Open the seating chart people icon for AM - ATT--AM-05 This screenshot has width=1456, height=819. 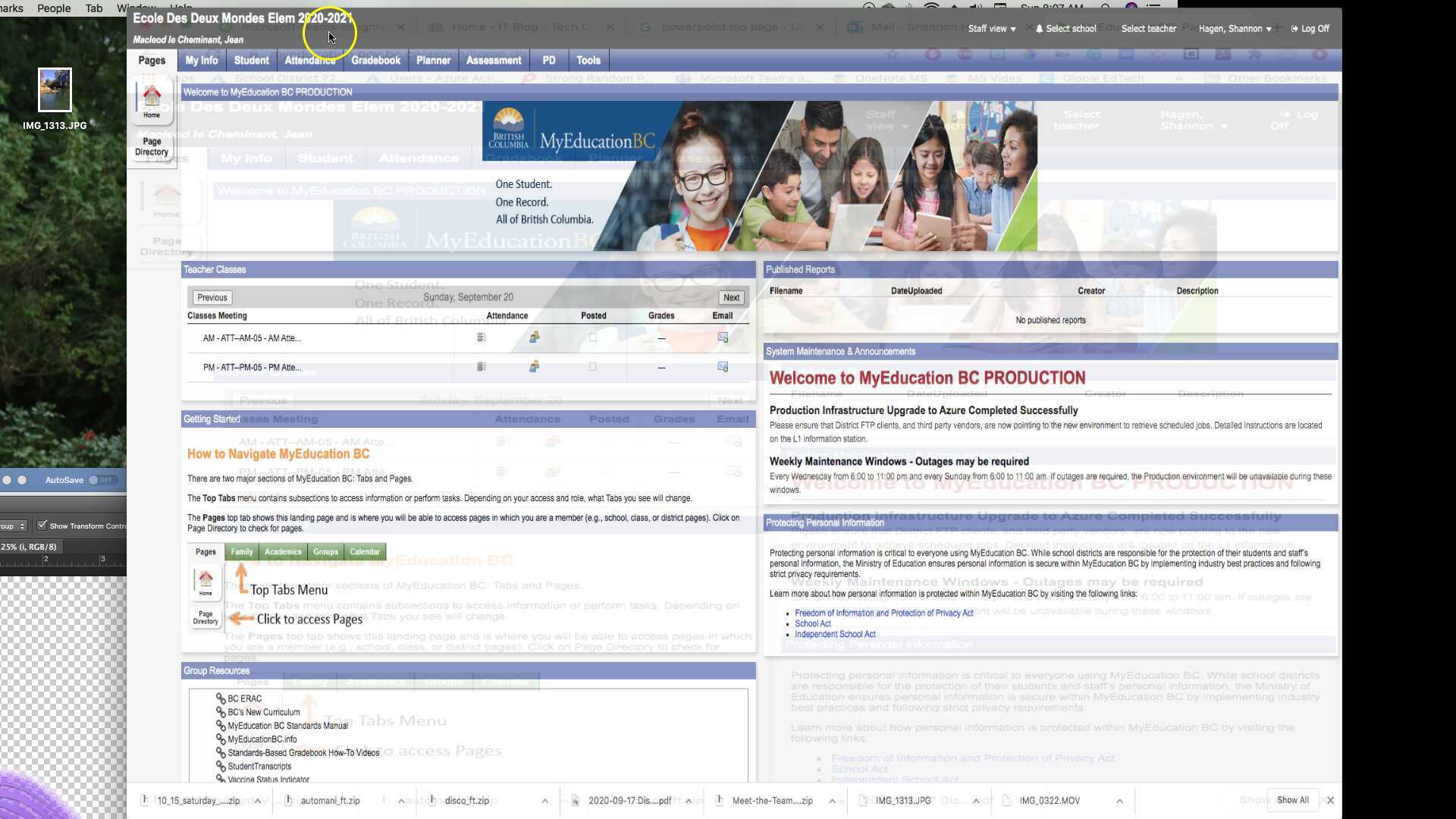[x=535, y=337]
